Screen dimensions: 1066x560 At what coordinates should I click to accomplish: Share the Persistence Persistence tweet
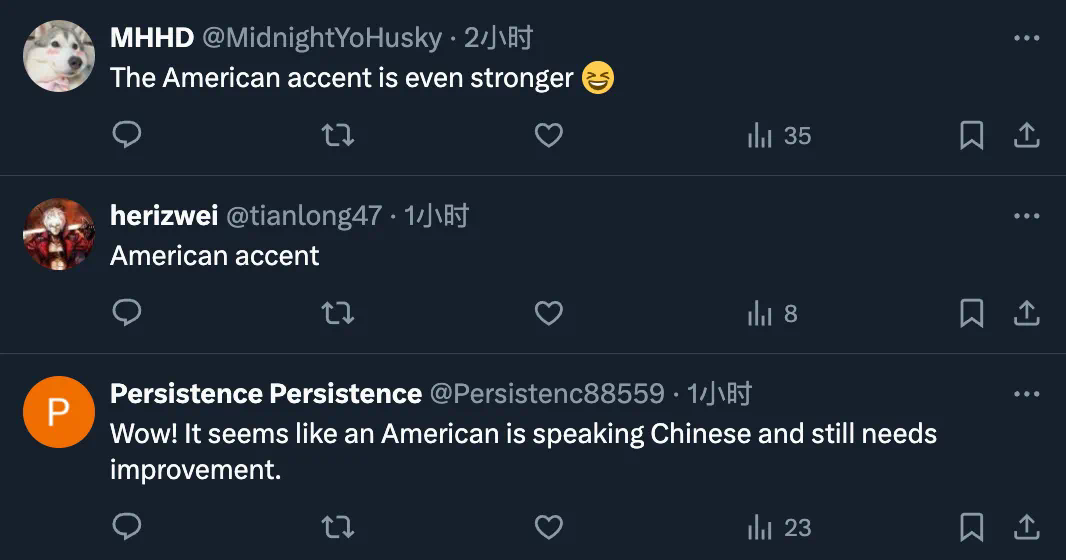point(1027,527)
